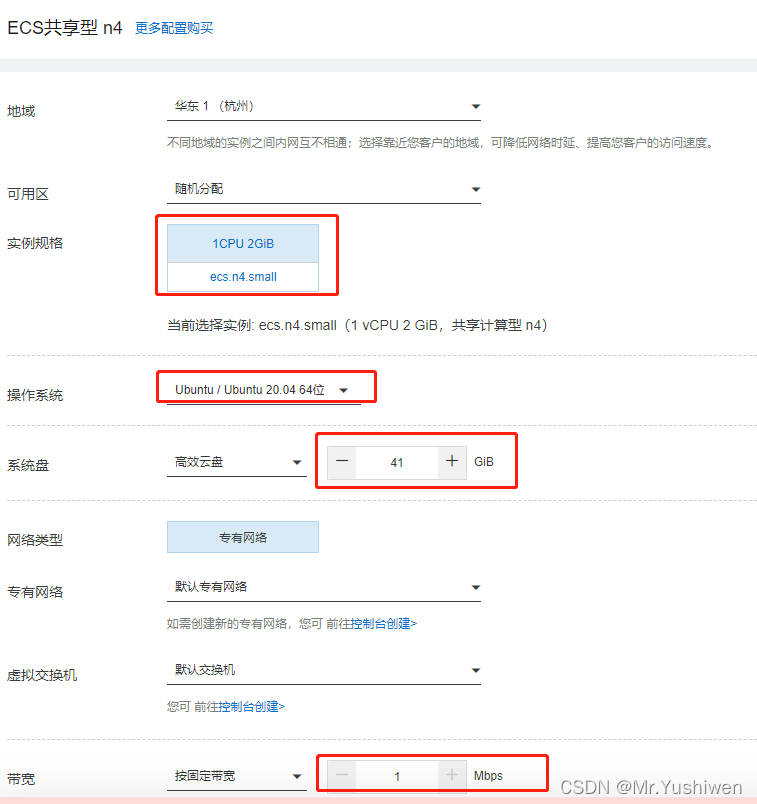Open 控制台创建 link under 专有网络
Screen dimensions: 757x804
(383, 623)
